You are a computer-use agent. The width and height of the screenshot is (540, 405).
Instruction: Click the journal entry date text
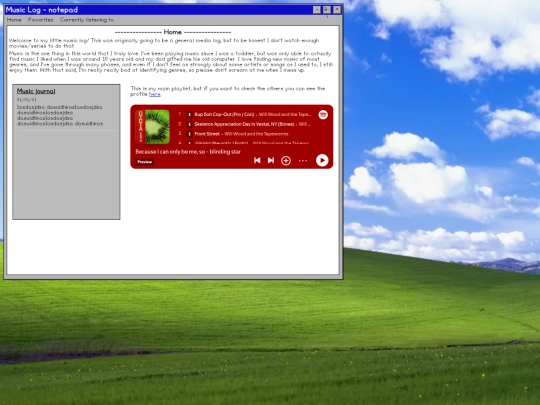click(27, 100)
